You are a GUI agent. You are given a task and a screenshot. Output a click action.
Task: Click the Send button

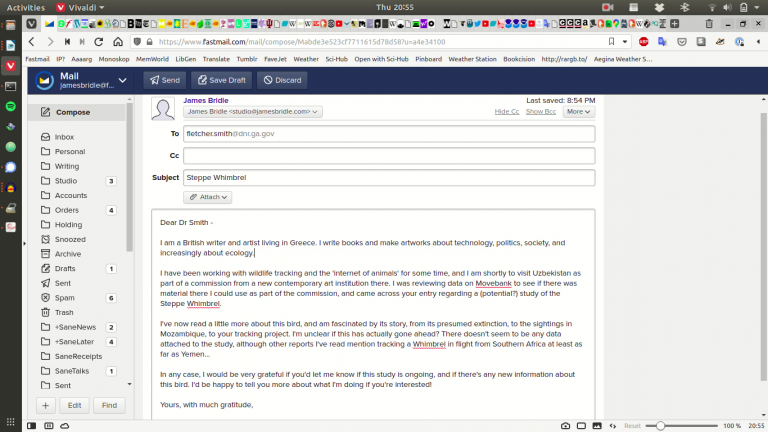point(164,80)
